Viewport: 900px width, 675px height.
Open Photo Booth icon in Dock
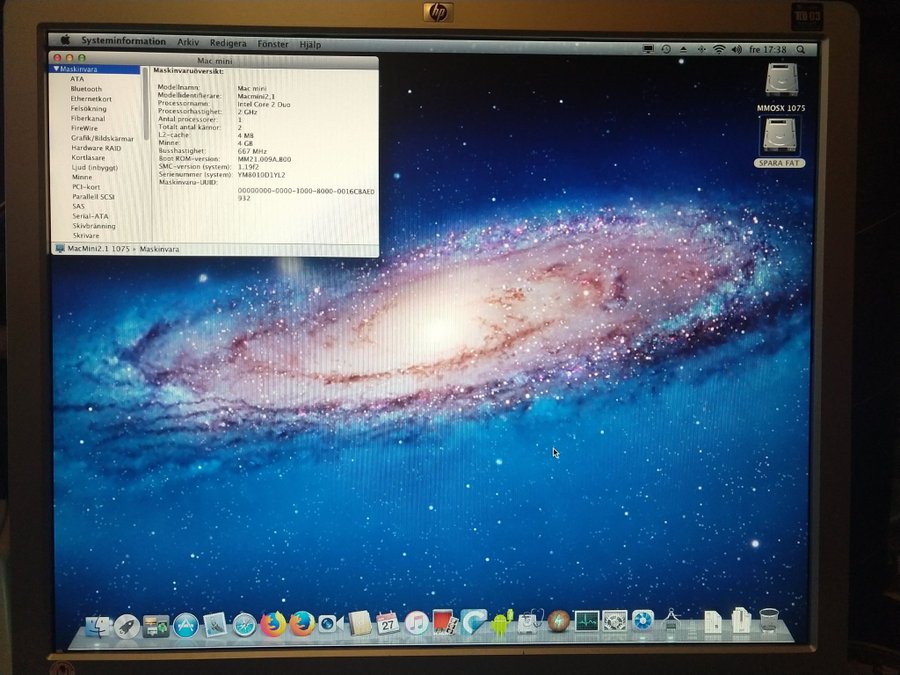coord(445,623)
